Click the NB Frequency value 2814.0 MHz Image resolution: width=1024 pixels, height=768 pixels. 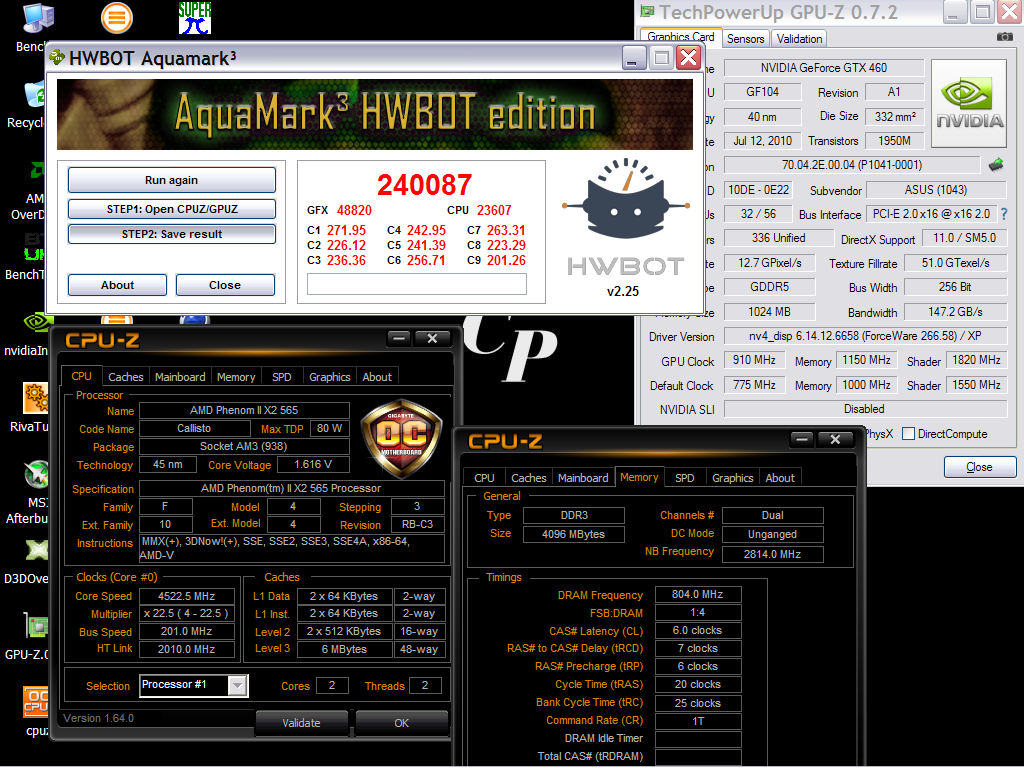(x=772, y=554)
